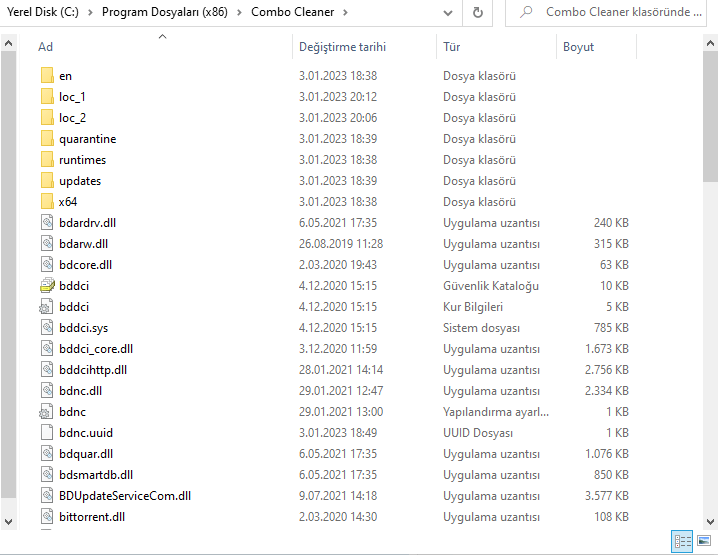Switch to large icons view layout

click(x=704, y=541)
